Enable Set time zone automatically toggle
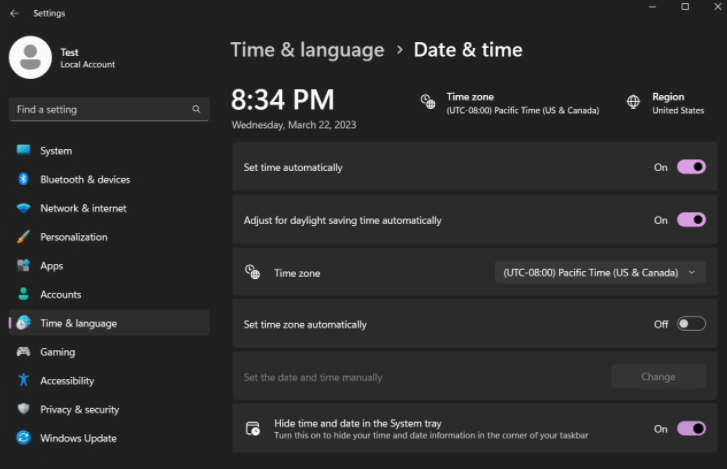 pyautogui.click(x=691, y=324)
